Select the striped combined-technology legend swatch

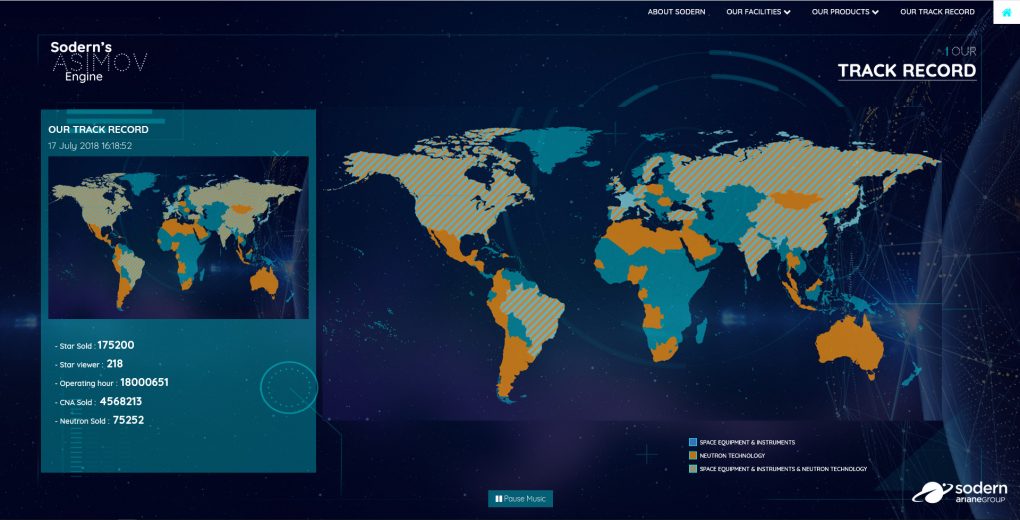click(x=693, y=468)
